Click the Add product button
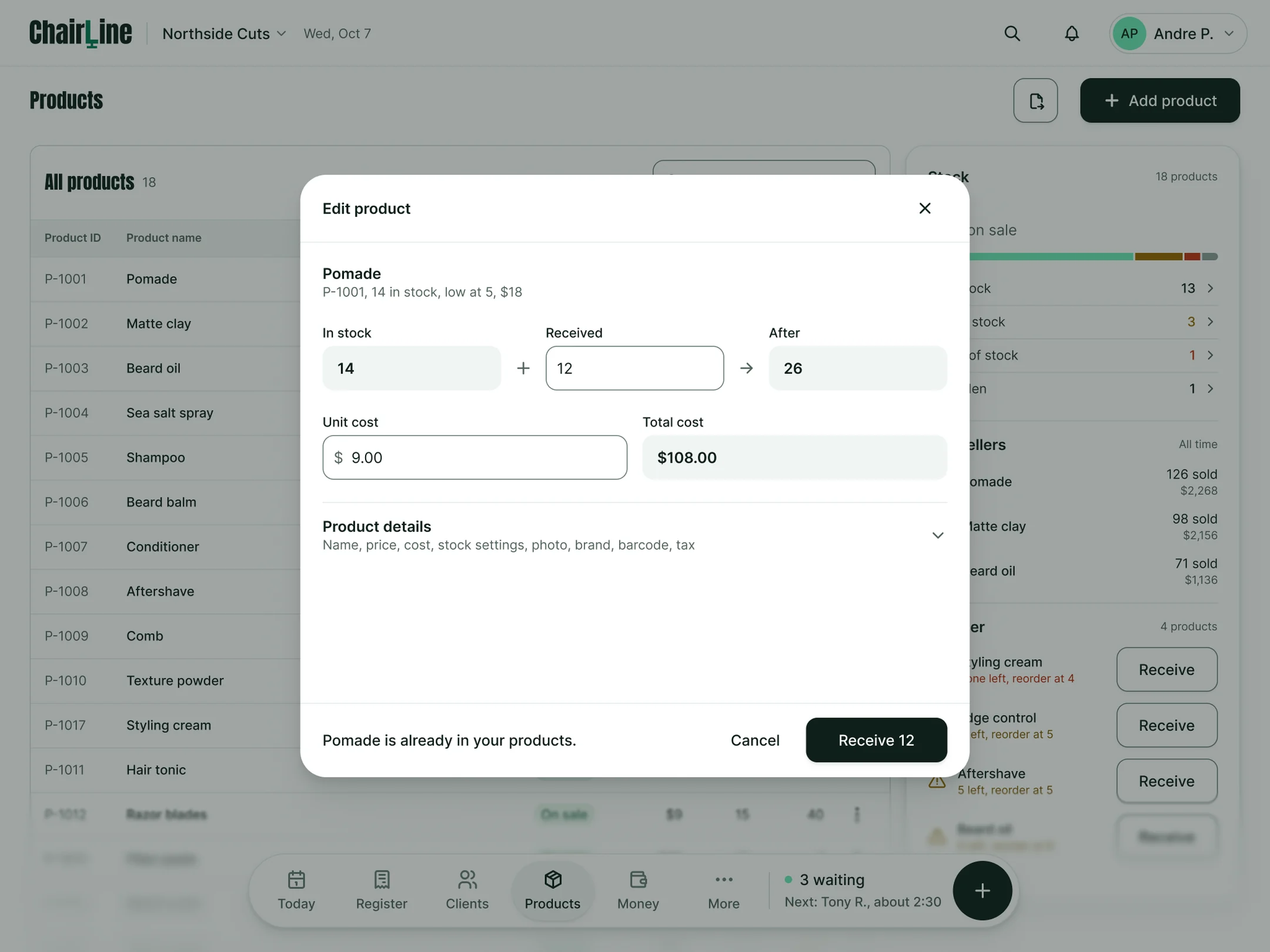This screenshot has width=1270, height=952. [x=1159, y=101]
